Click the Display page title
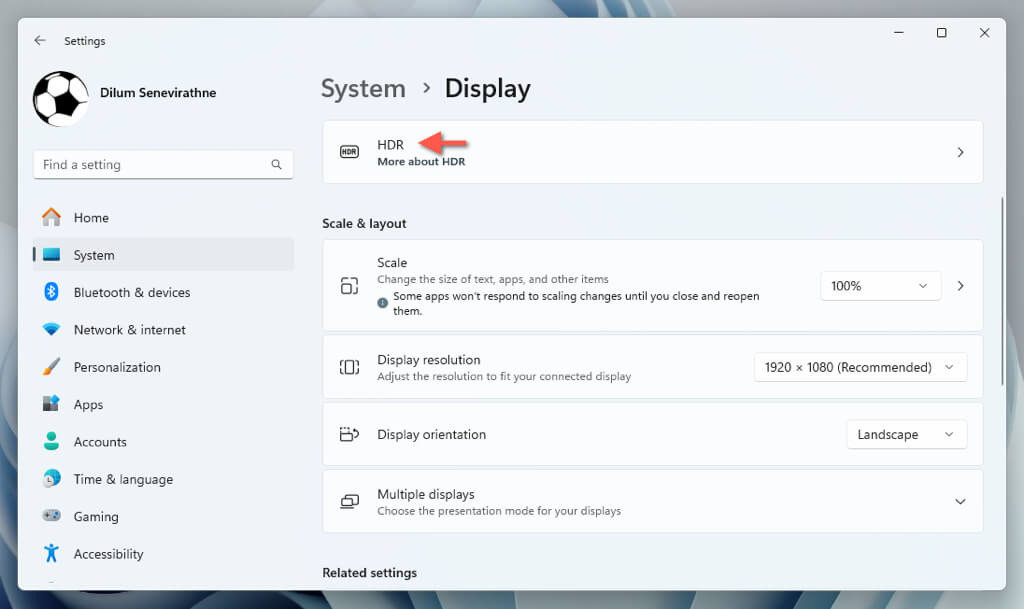The height and width of the screenshot is (609, 1024). tap(488, 89)
